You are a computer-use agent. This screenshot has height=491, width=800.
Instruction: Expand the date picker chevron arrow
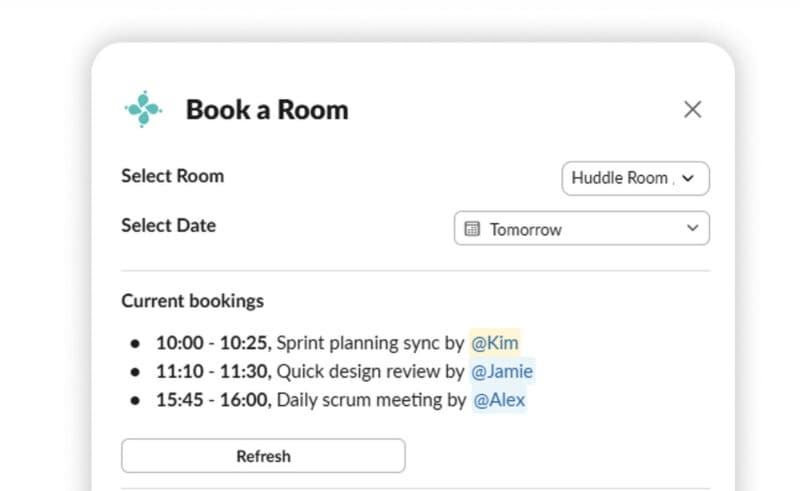tap(692, 228)
